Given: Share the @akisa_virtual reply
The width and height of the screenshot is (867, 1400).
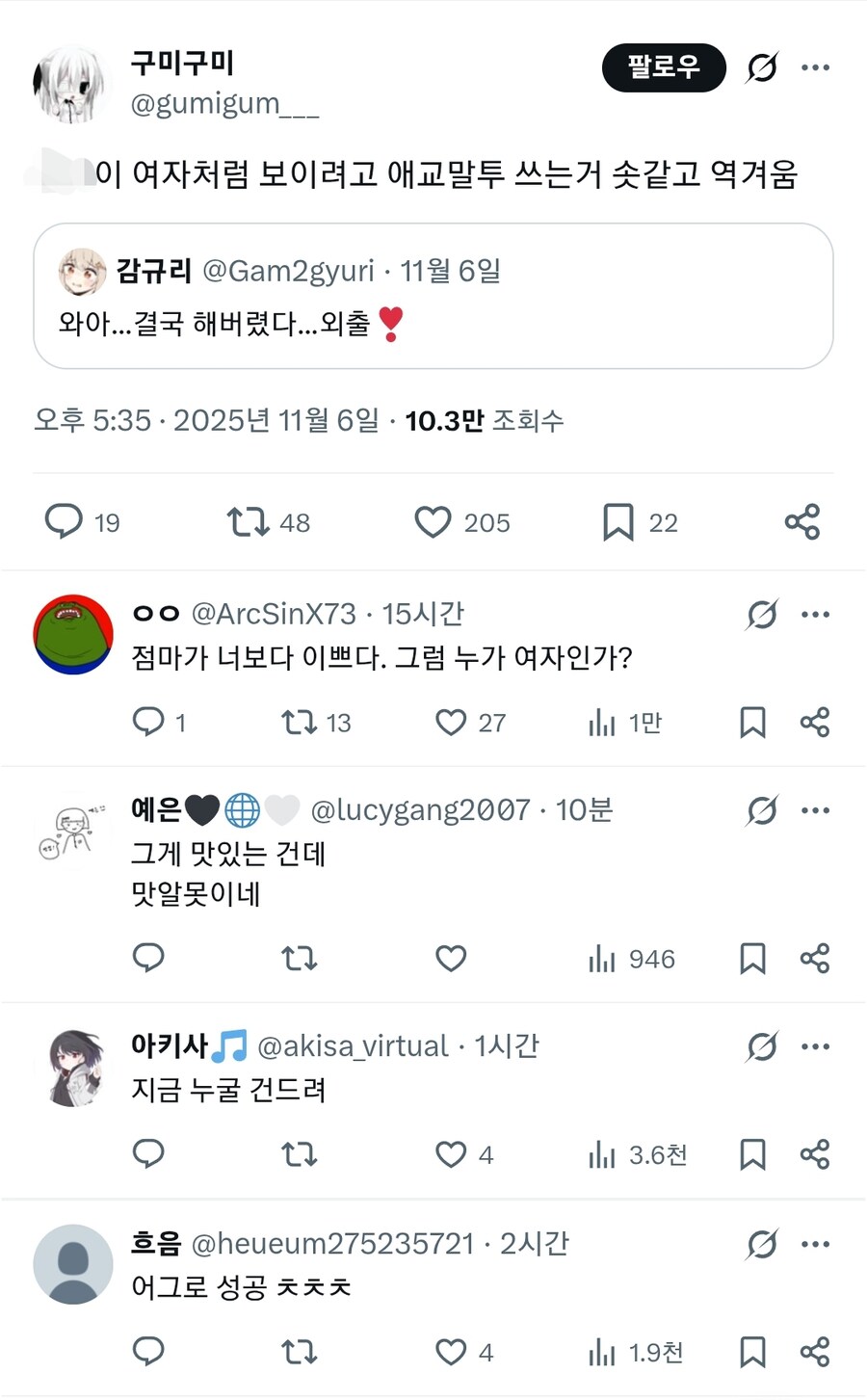Looking at the screenshot, I should tap(814, 1154).
